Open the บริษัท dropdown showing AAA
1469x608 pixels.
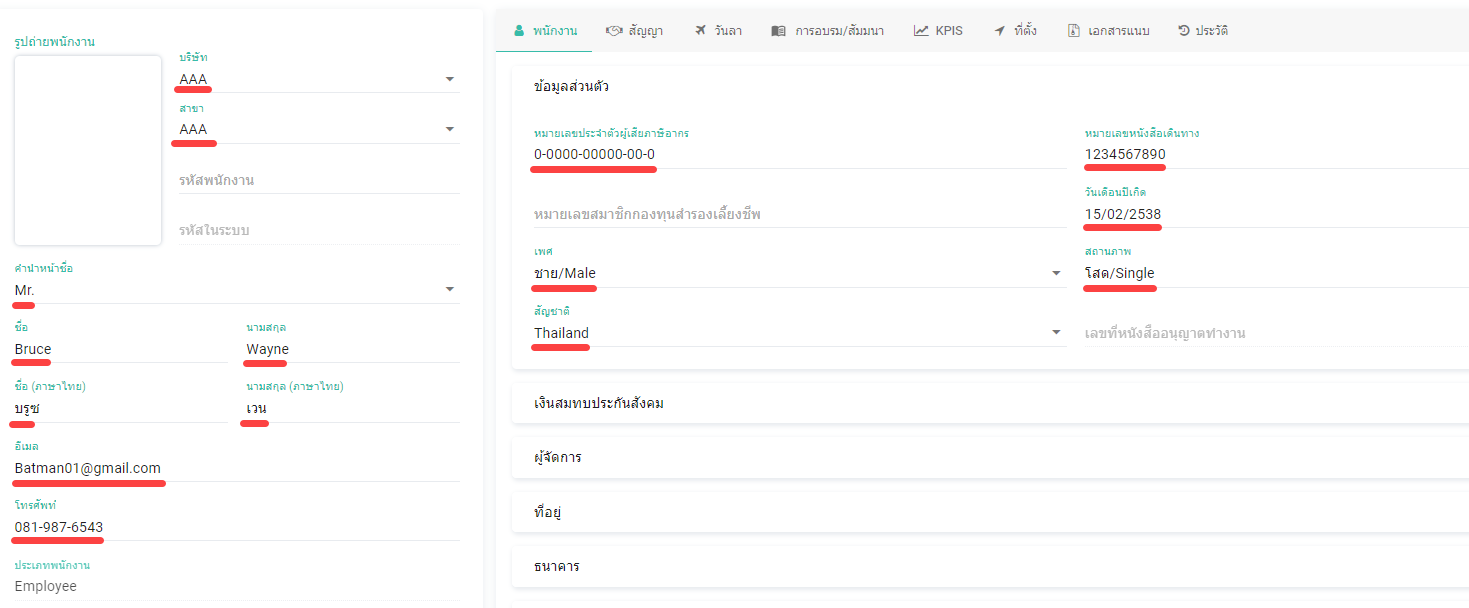pos(319,79)
